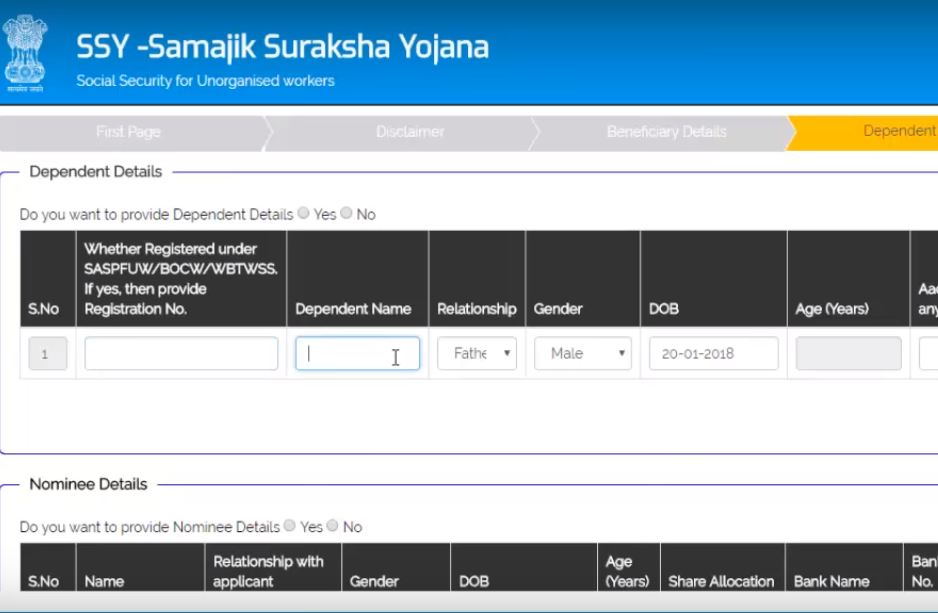Viewport: 938px width, 613px height.
Task: Focus the Registration No. input field
Action: point(181,353)
